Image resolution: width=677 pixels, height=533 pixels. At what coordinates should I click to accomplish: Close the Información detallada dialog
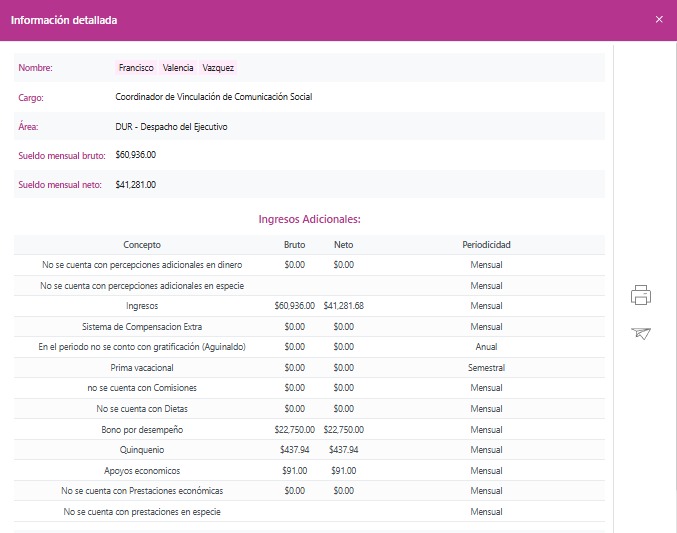point(658,19)
